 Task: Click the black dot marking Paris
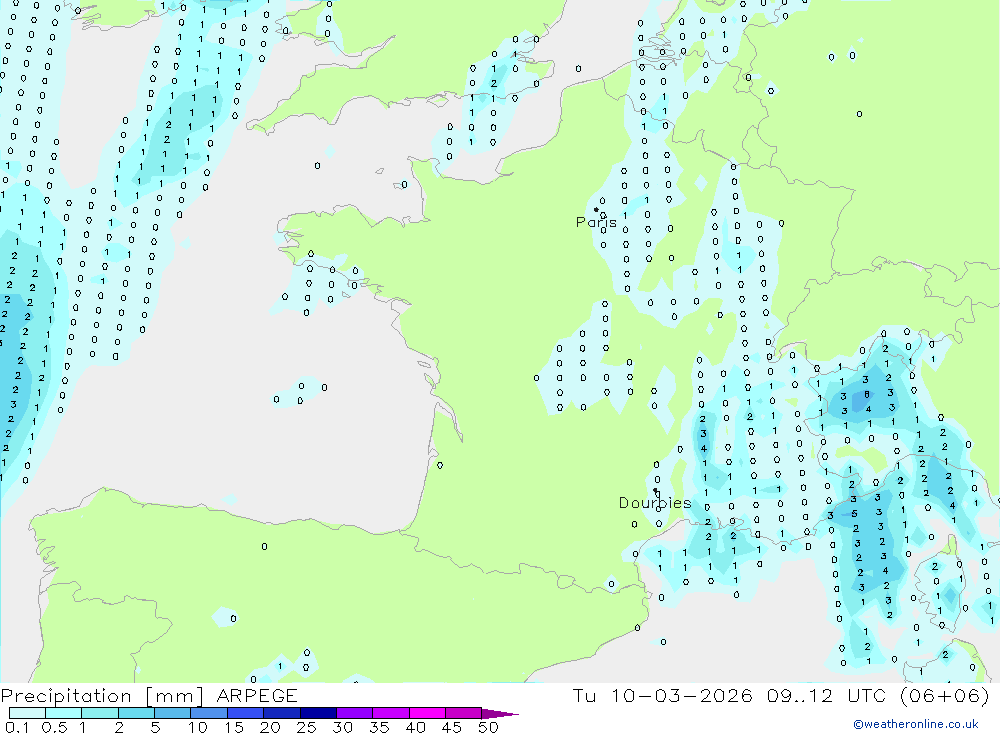click(596, 209)
